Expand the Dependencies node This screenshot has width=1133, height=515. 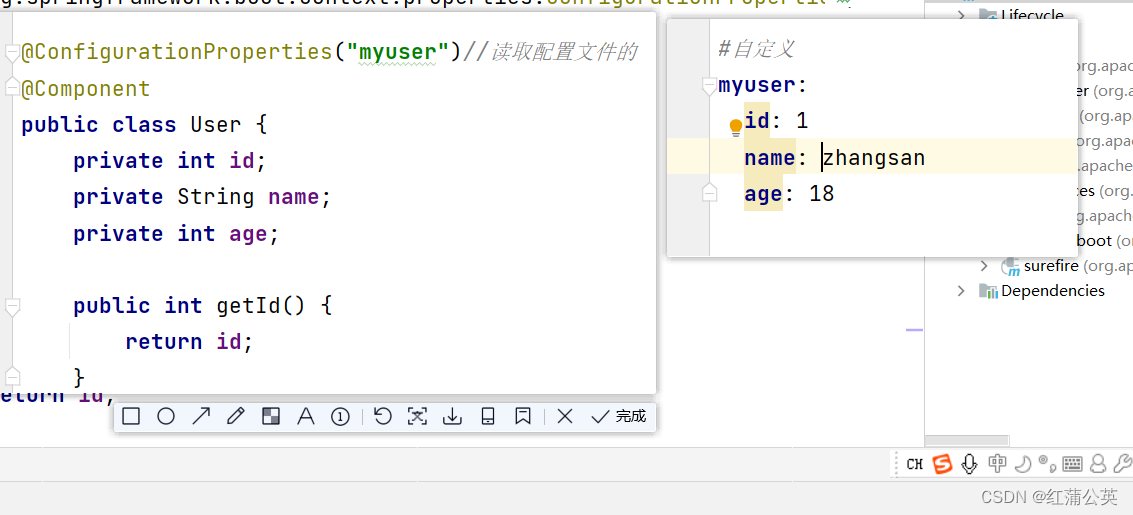(x=961, y=291)
